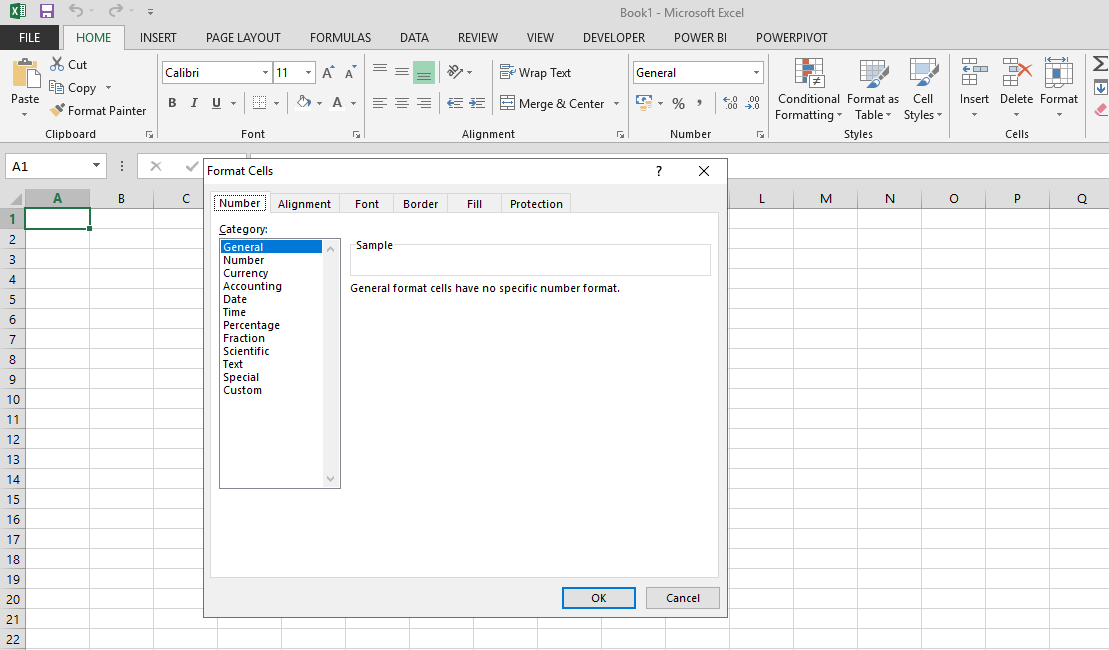Screen dimensions: 1109x650
Task: Toggle the highlighted Bottom Align button
Action: tap(424, 71)
